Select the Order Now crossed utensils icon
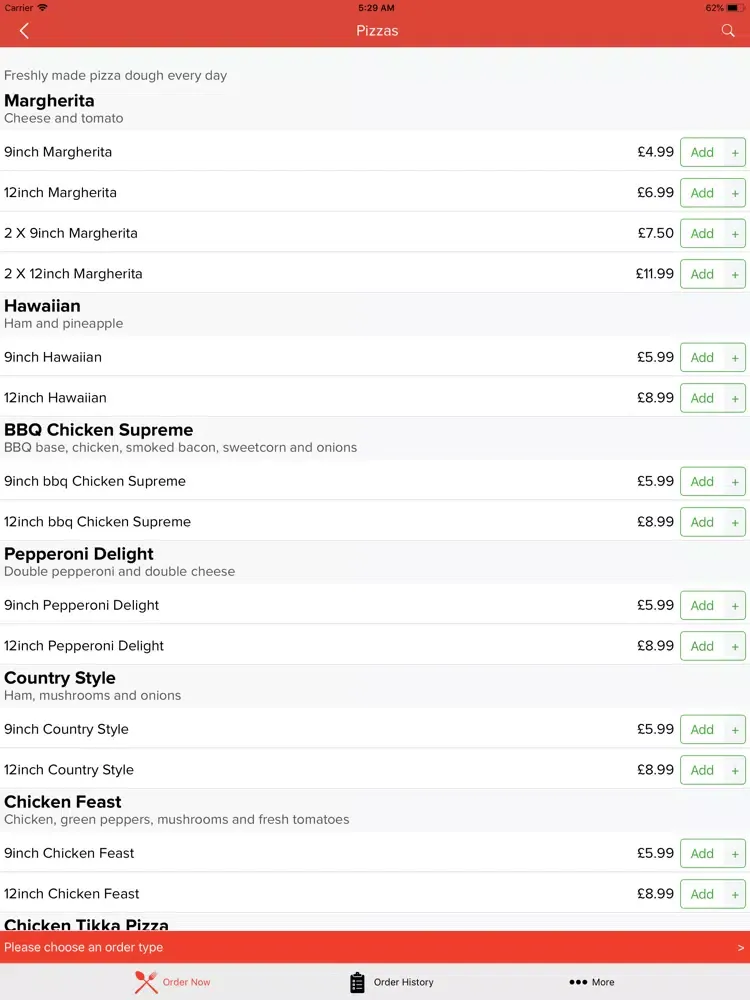Image resolution: width=750 pixels, height=1000 pixels. 146,982
